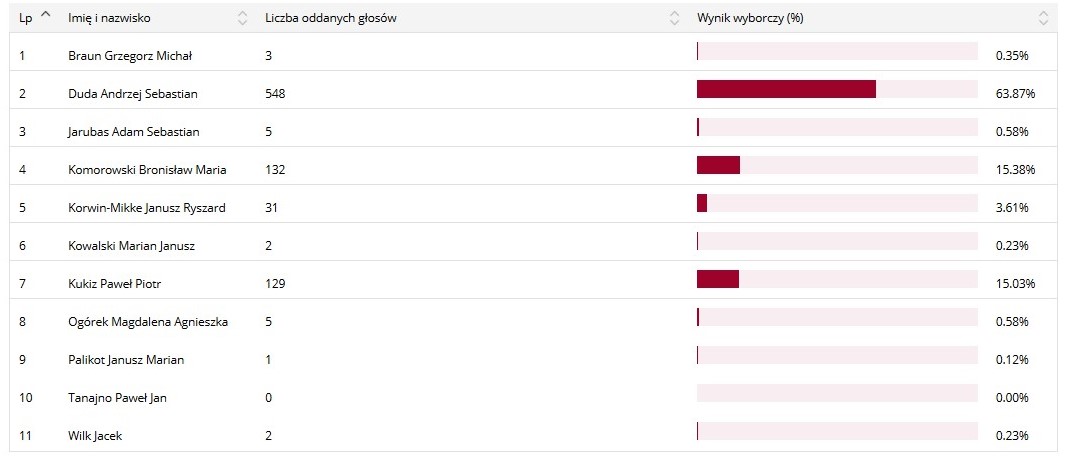Click sort arrows for Liczba oddanych głosów

coord(674,18)
